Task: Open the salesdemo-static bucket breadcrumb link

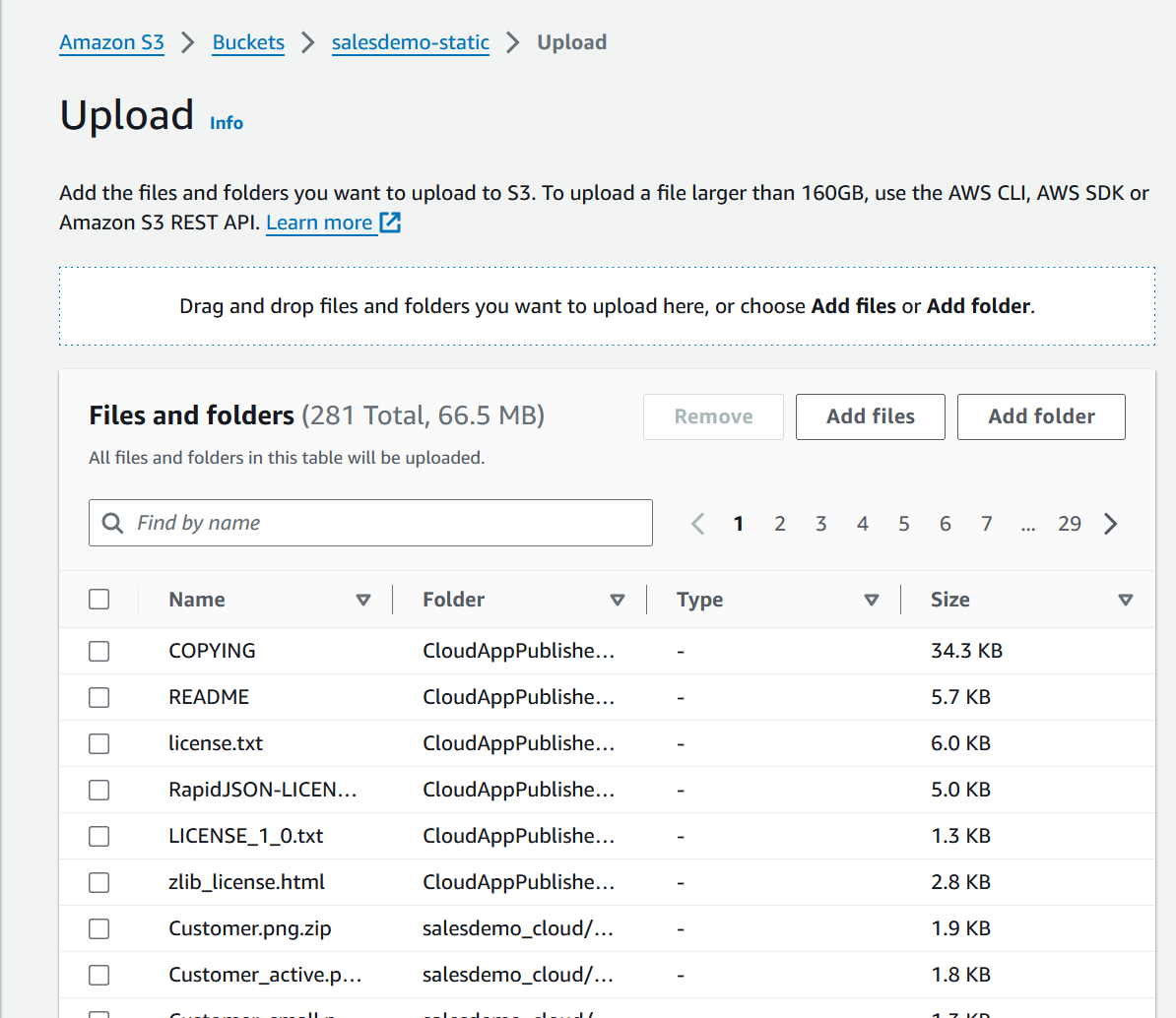Action: coord(410,42)
